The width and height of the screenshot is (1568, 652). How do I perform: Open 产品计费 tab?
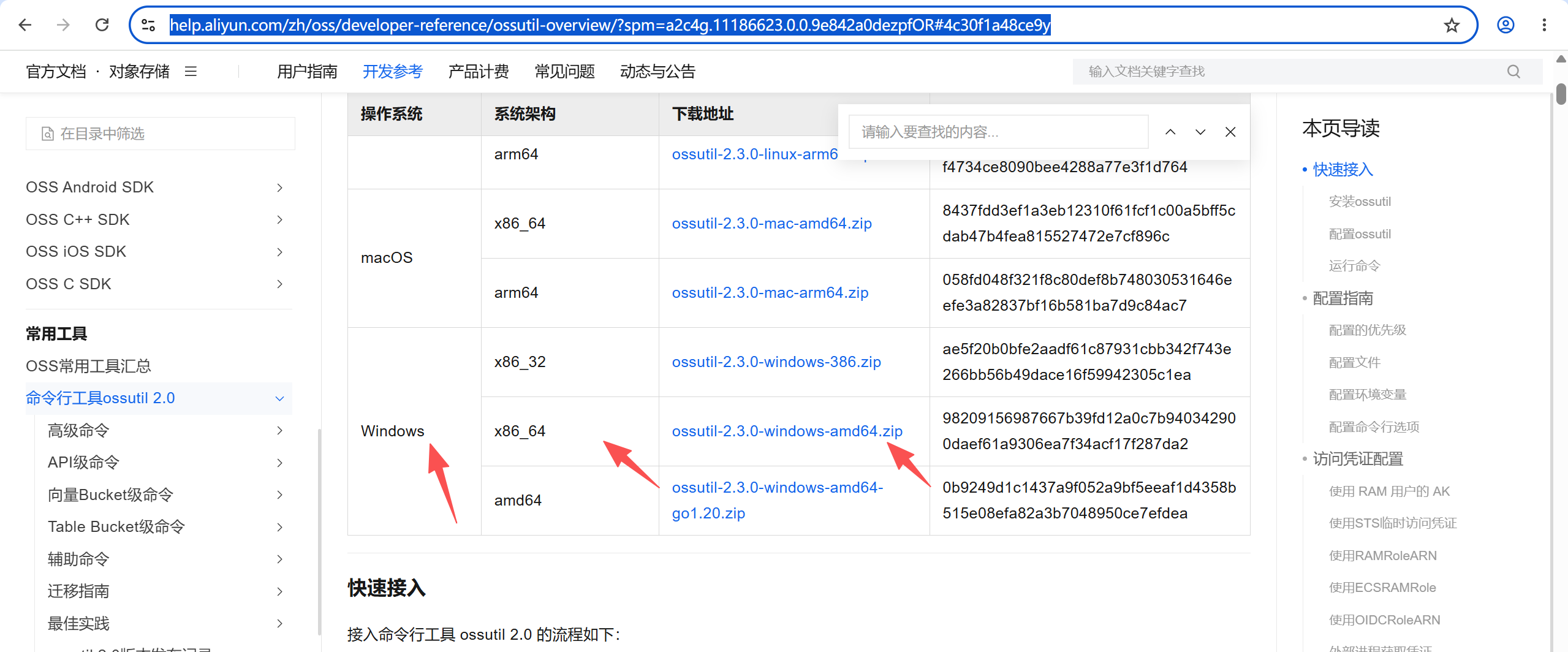coord(479,72)
